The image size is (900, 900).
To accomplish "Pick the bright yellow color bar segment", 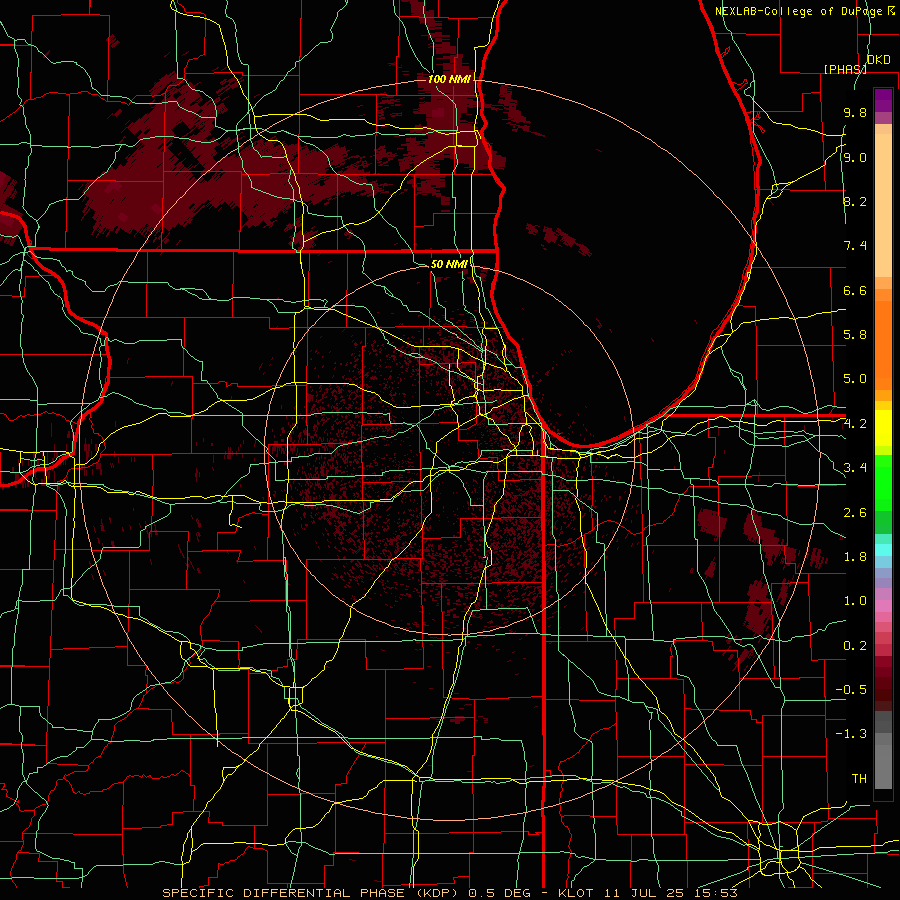I will [x=883, y=428].
